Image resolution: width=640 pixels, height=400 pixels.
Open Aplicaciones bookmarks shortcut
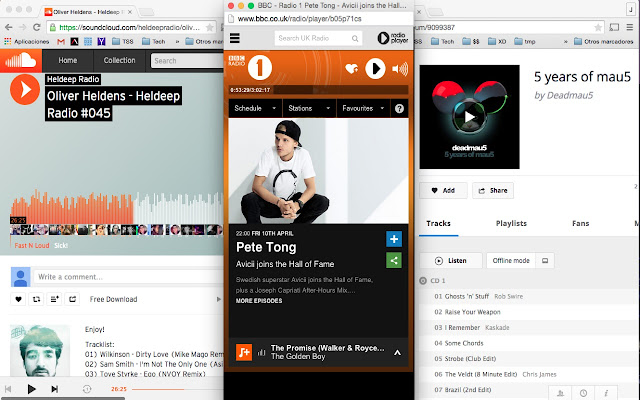point(27,42)
